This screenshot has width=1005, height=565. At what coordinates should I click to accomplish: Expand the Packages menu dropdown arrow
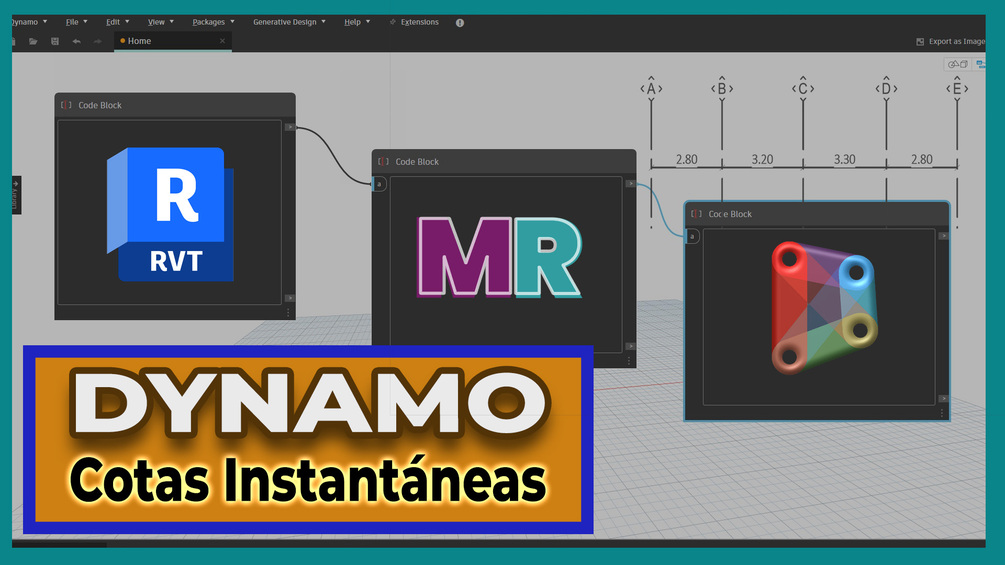tap(232, 22)
